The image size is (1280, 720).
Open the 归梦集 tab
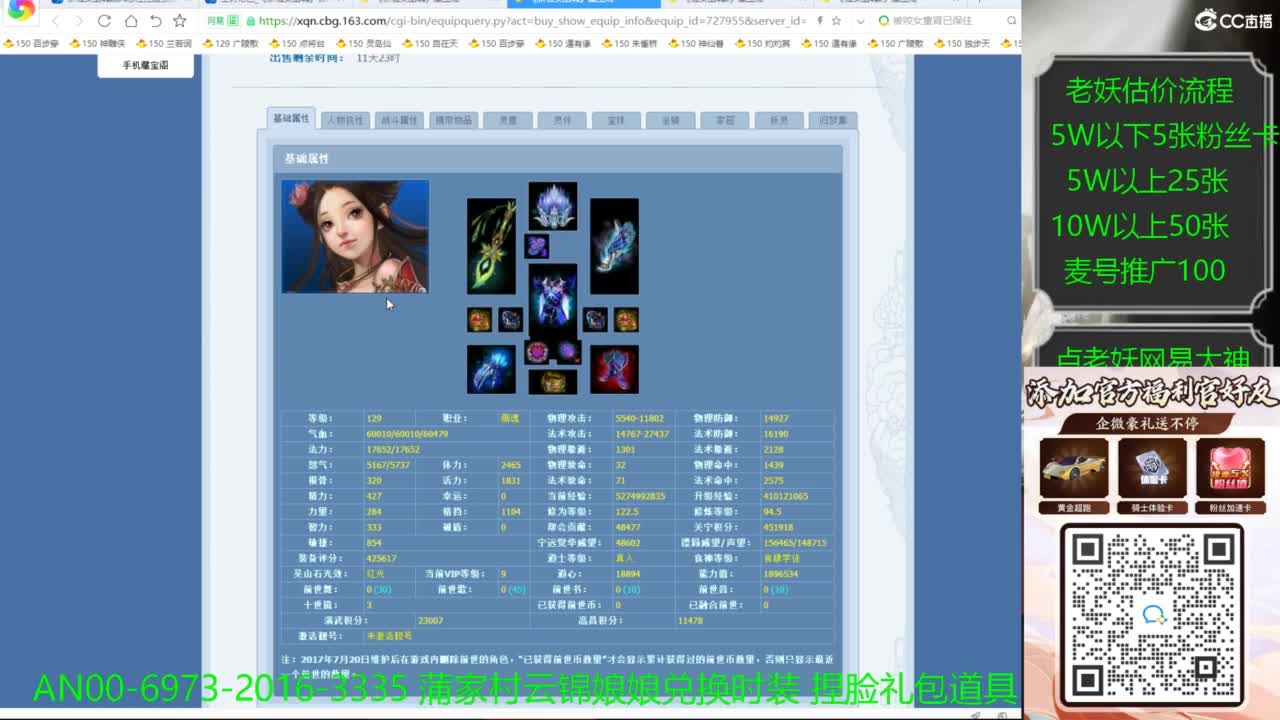click(x=833, y=120)
